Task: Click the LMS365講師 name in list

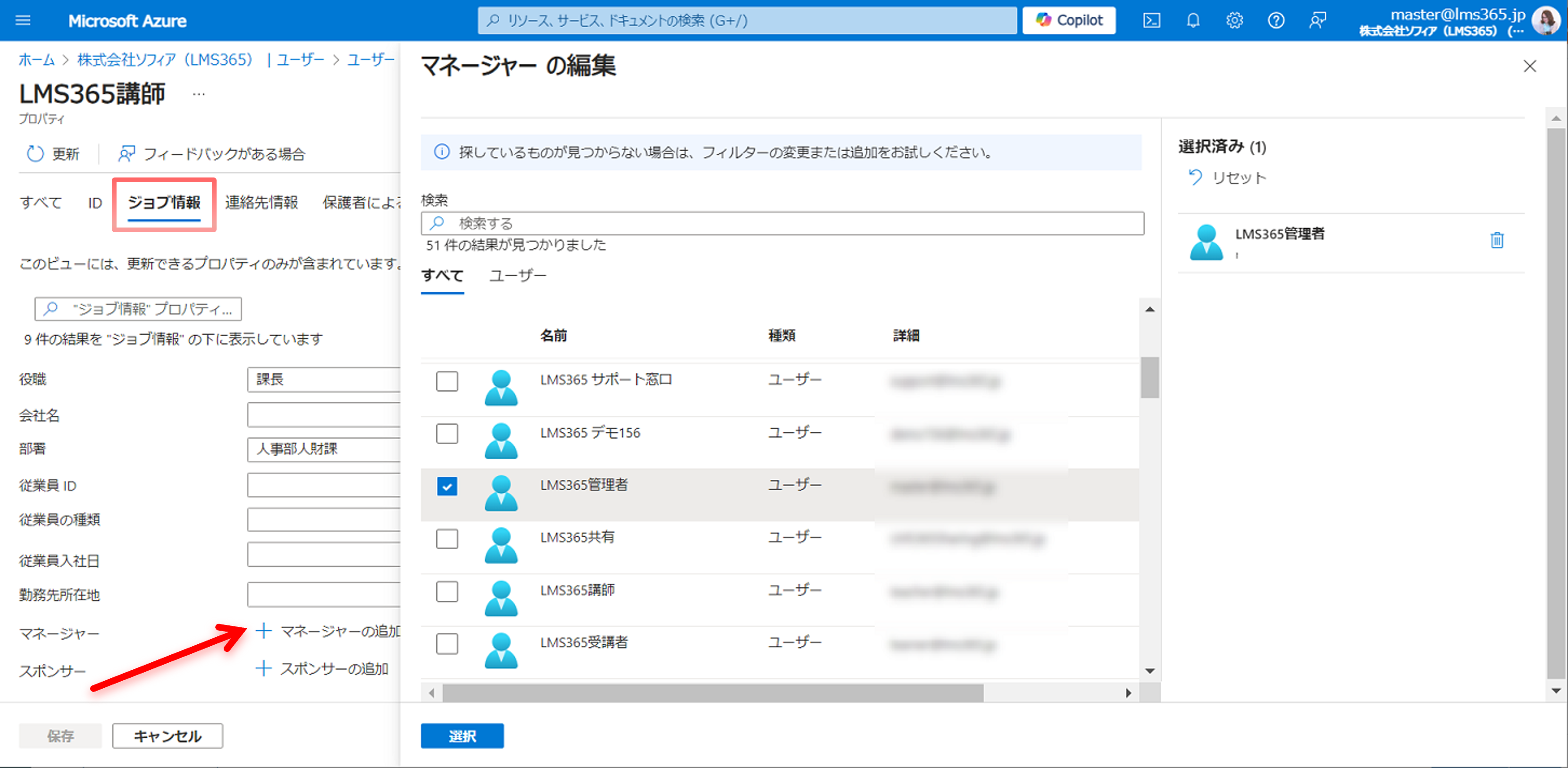Action: coord(577,590)
